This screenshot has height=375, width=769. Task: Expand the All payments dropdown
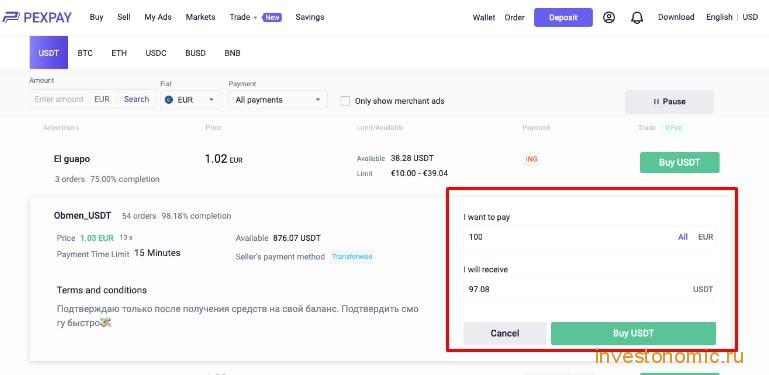(x=278, y=100)
